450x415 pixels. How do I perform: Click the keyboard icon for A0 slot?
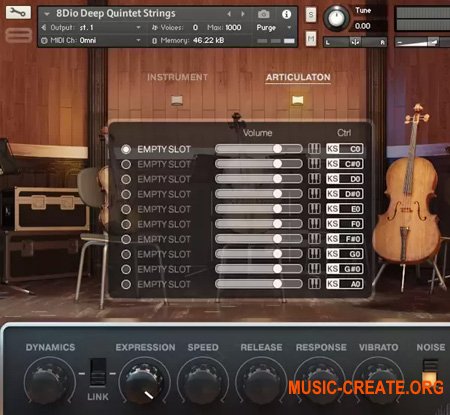[314, 284]
